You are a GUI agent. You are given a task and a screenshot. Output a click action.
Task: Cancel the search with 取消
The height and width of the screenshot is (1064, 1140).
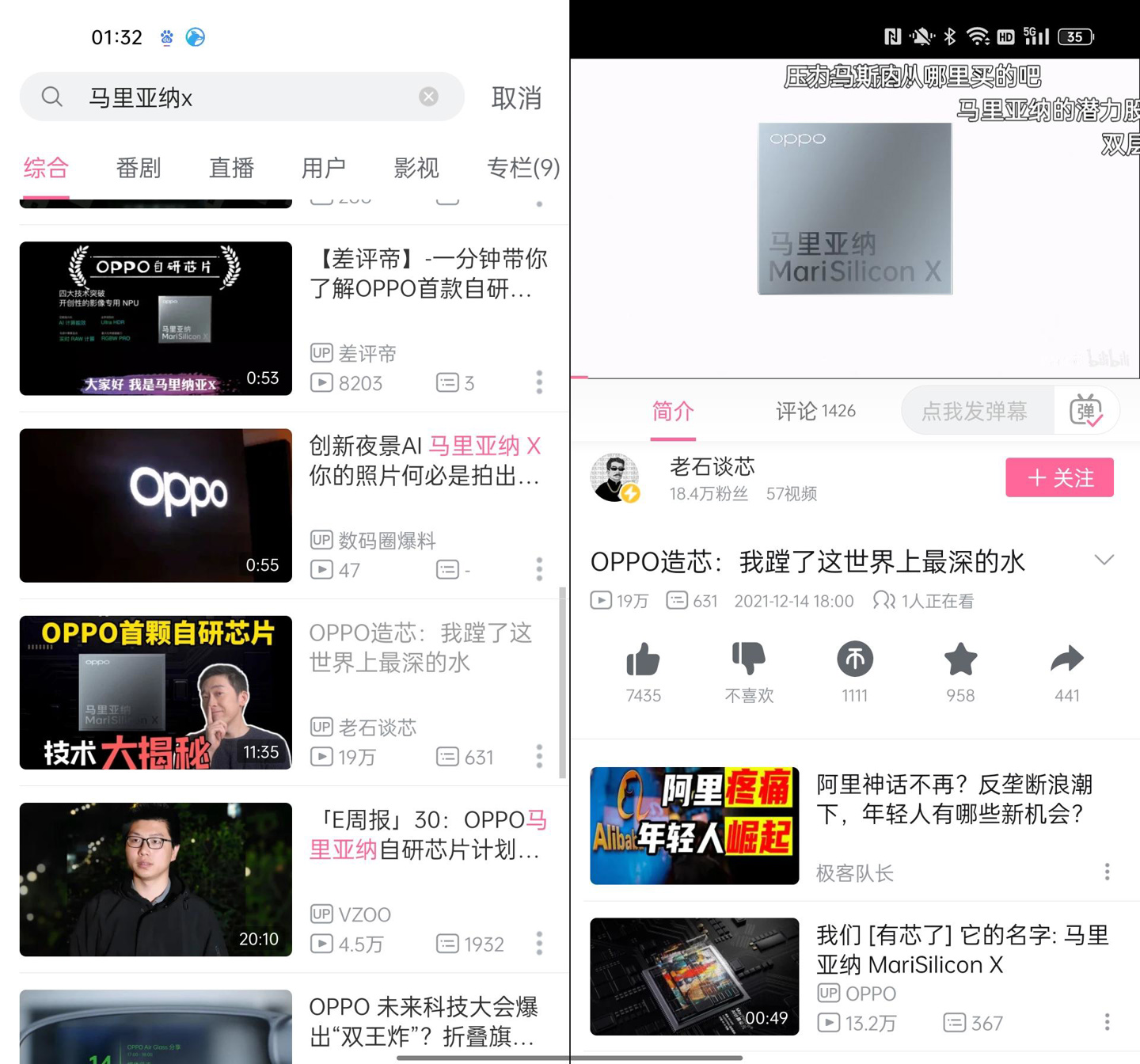pos(516,97)
